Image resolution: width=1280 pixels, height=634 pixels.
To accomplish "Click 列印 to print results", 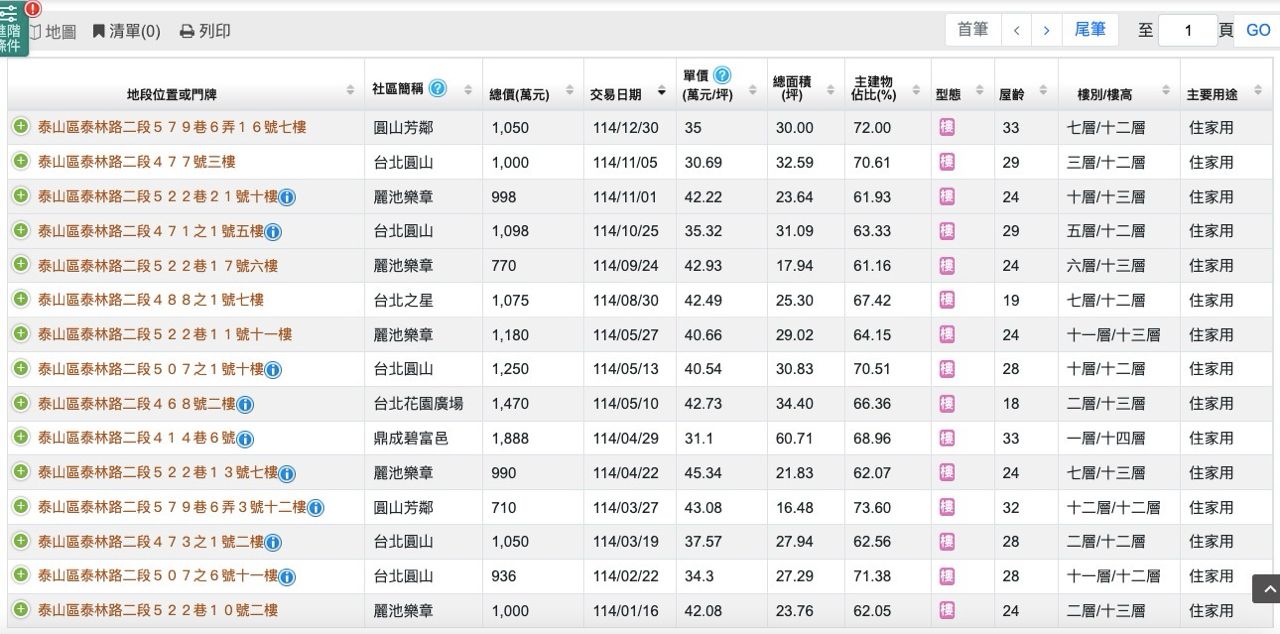I will [205, 31].
